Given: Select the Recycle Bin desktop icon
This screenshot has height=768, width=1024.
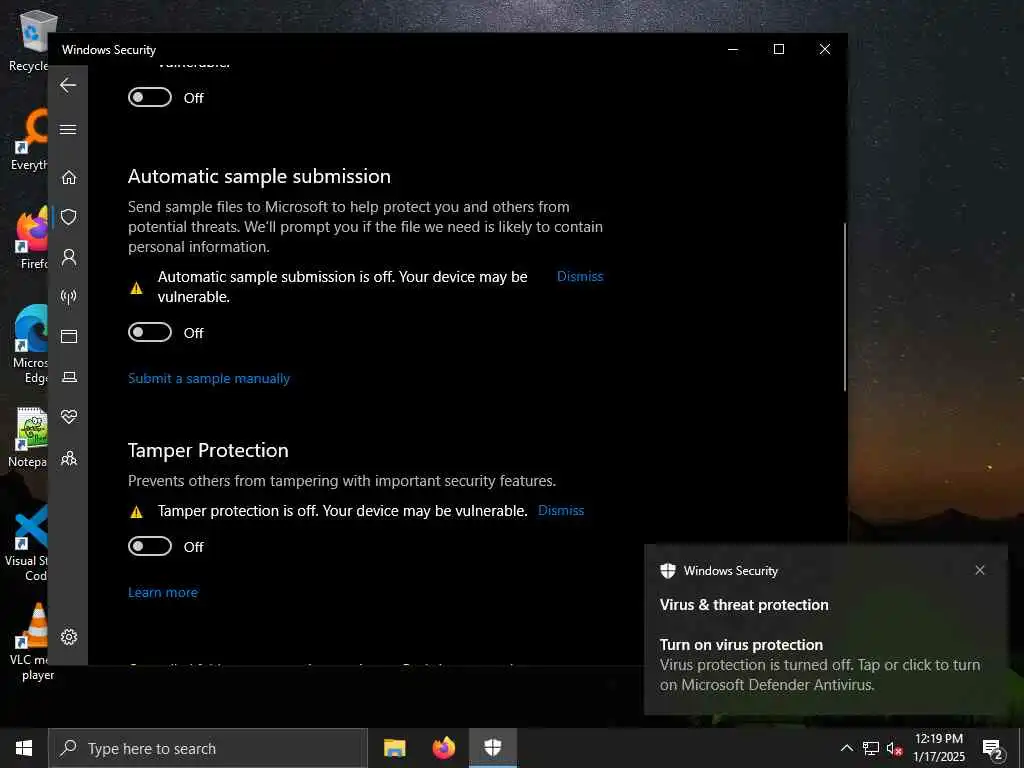Looking at the screenshot, I should 29,40.
